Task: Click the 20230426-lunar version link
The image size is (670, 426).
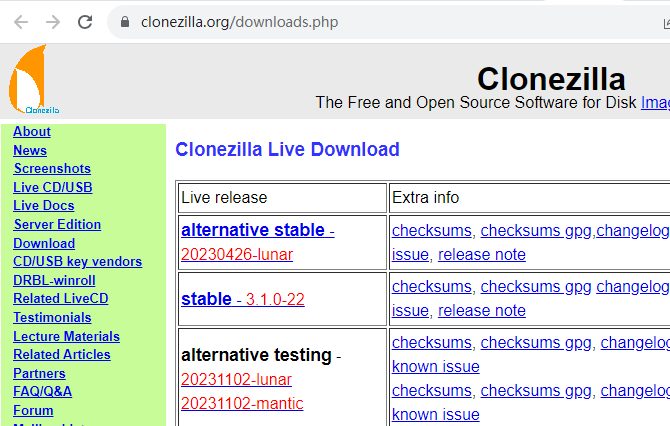Action: (x=237, y=254)
